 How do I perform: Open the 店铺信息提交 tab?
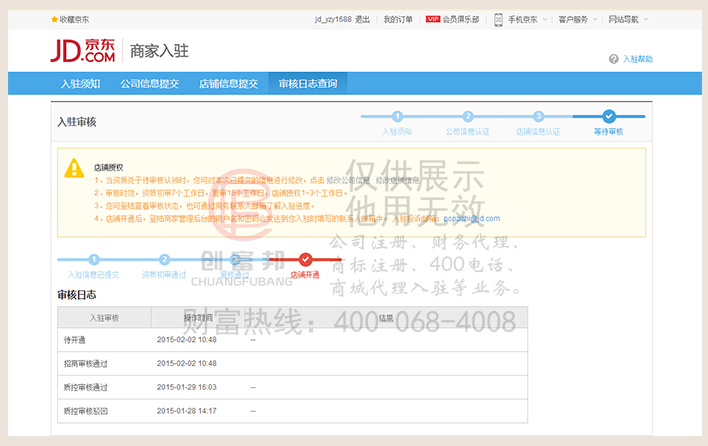point(228,84)
